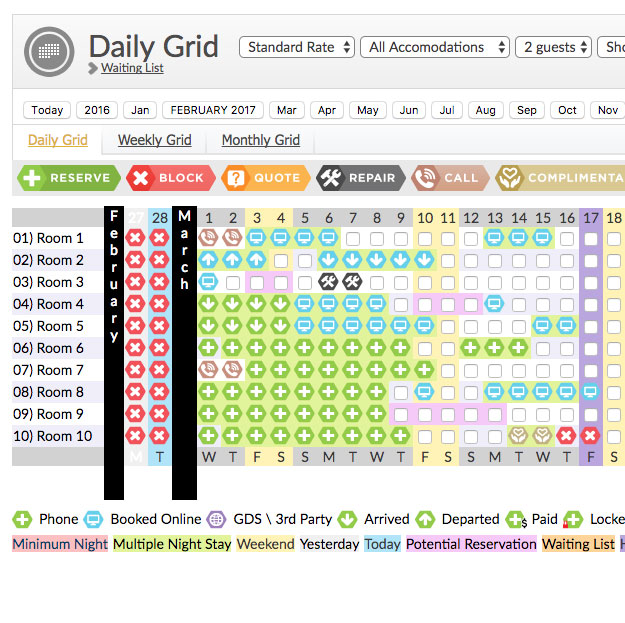Switch to the Monthly Grid tab
This screenshot has width=625, height=623.
[261, 140]
